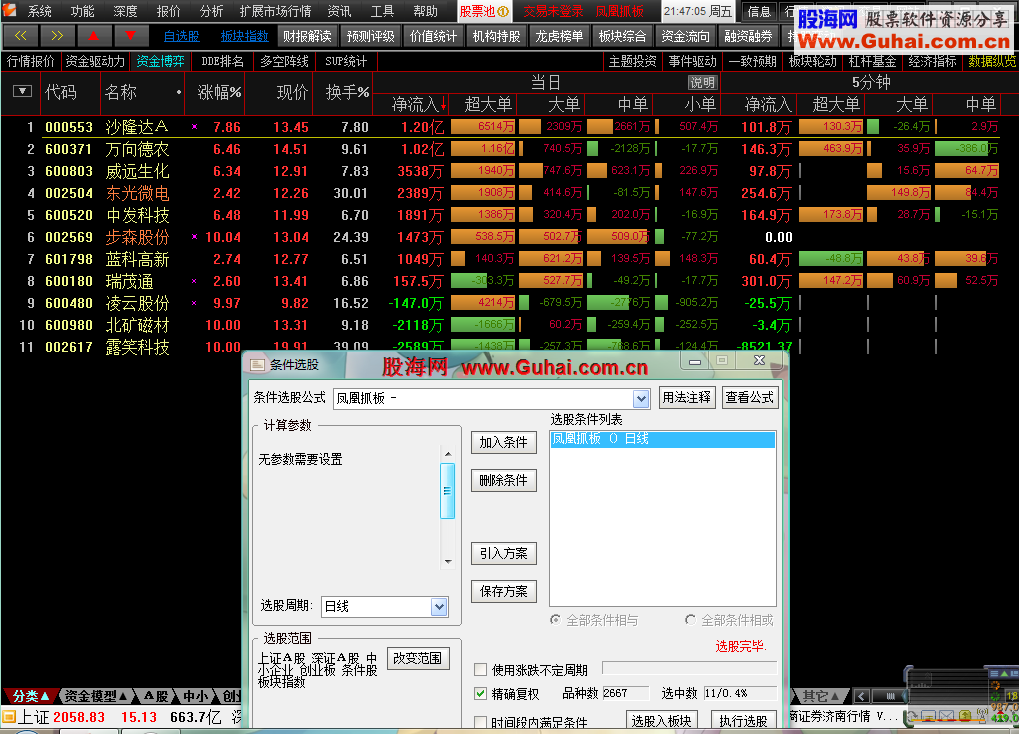Click the 引入方案 button

[504, 553]
